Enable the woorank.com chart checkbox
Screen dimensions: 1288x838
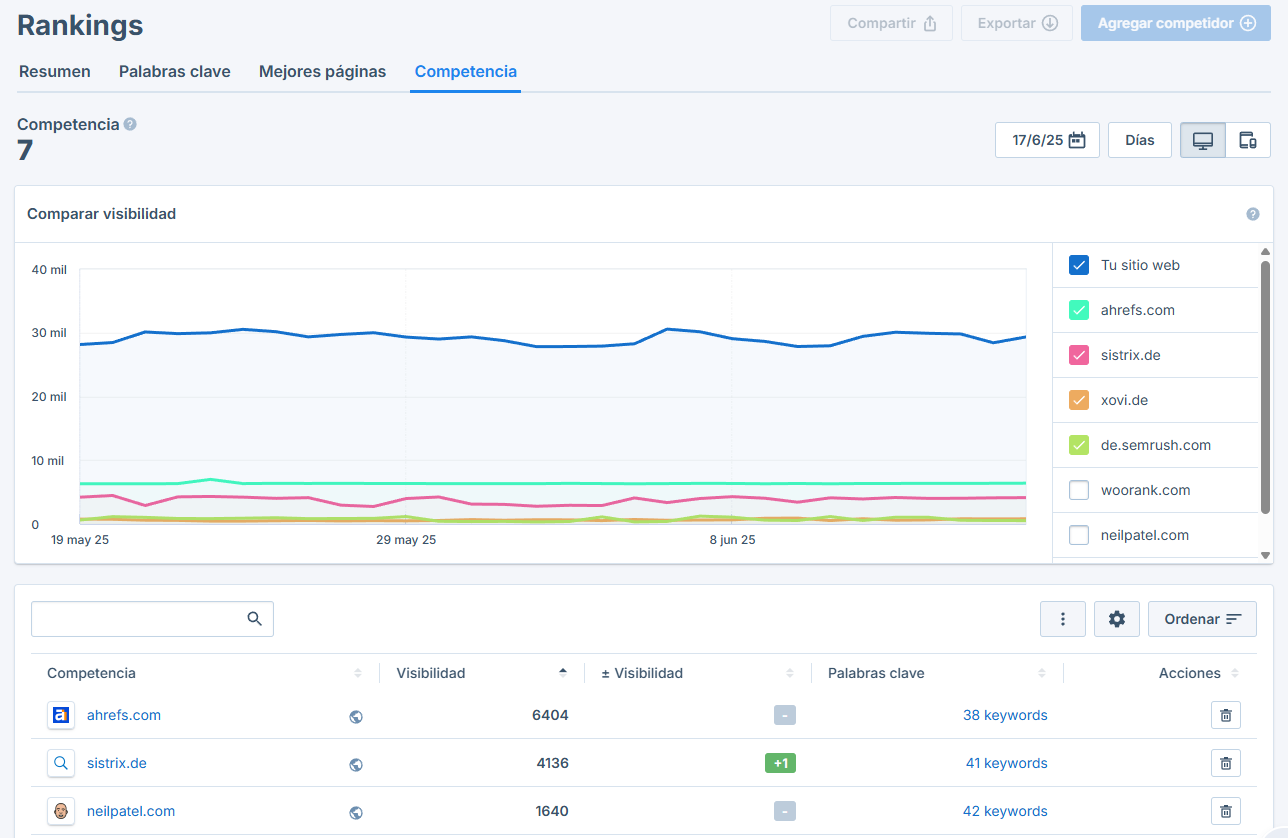pyautogui.click(x=1079, y=490)
